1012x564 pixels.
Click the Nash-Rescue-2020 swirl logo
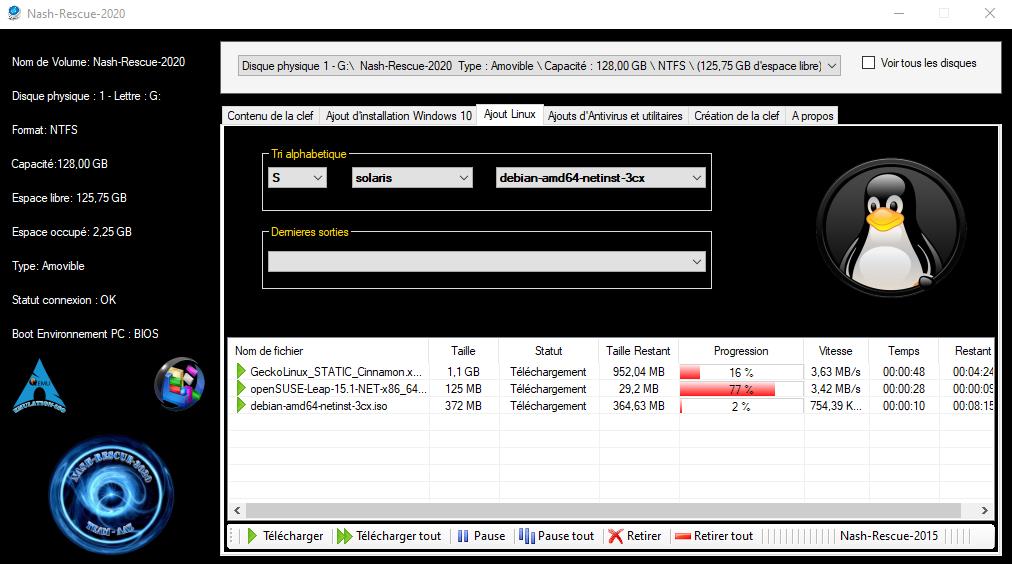(x=111, y=494)
